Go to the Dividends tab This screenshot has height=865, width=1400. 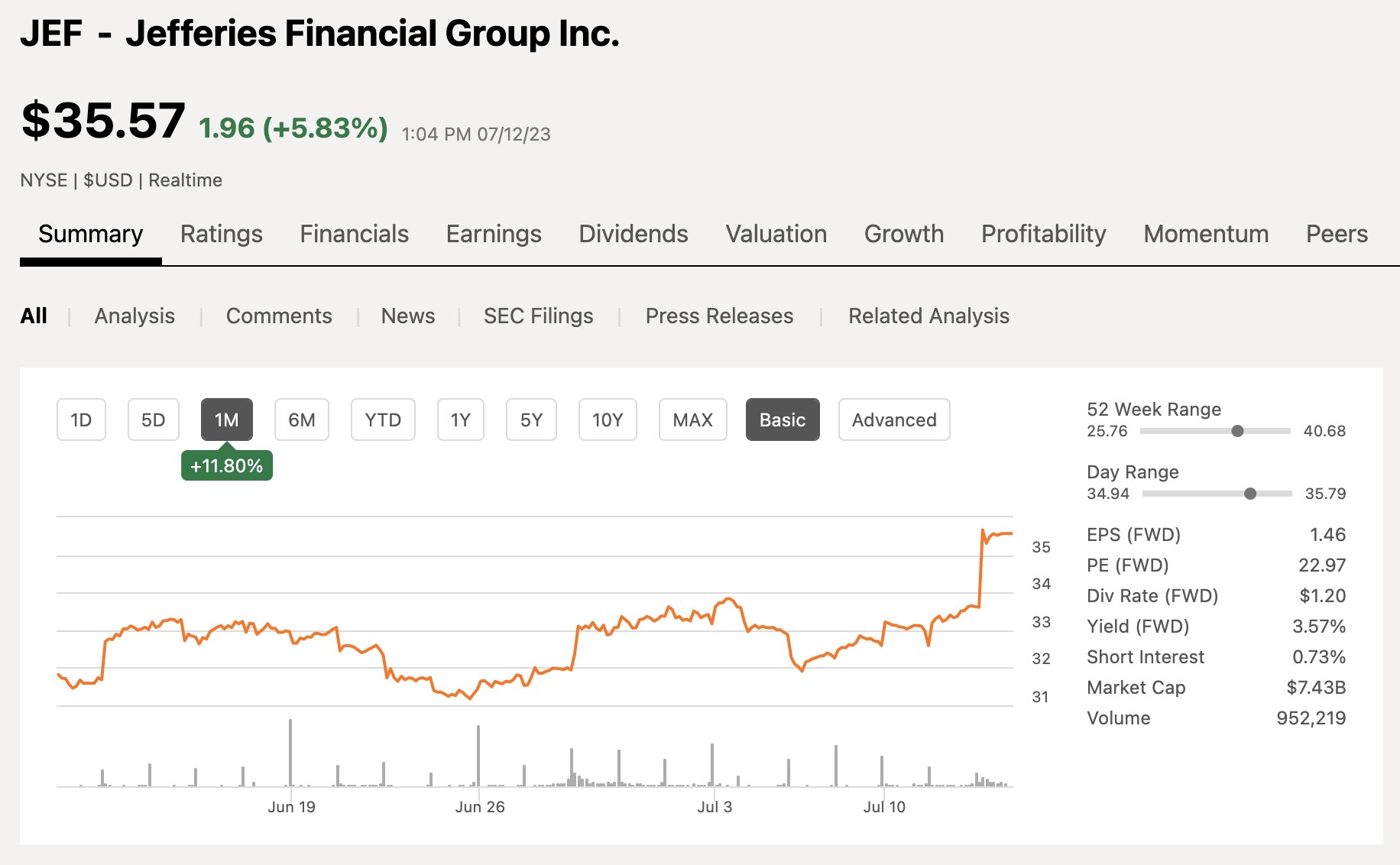coord(633,234)
